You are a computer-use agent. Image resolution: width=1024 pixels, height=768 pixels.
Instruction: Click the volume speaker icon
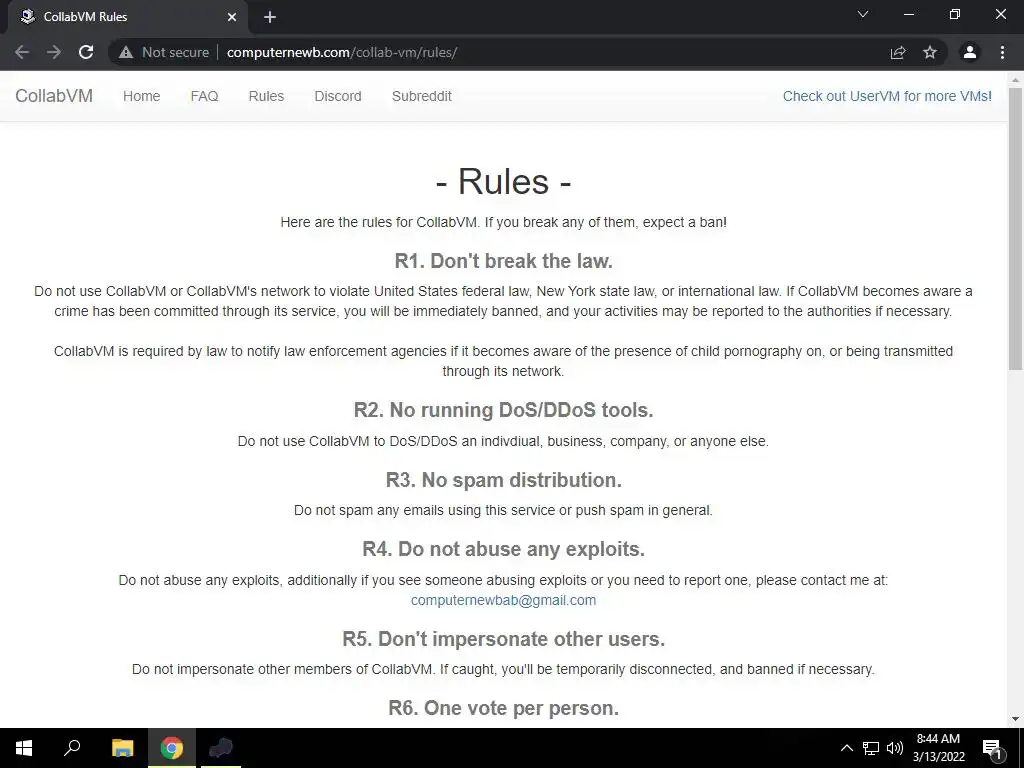pos(895,748)
